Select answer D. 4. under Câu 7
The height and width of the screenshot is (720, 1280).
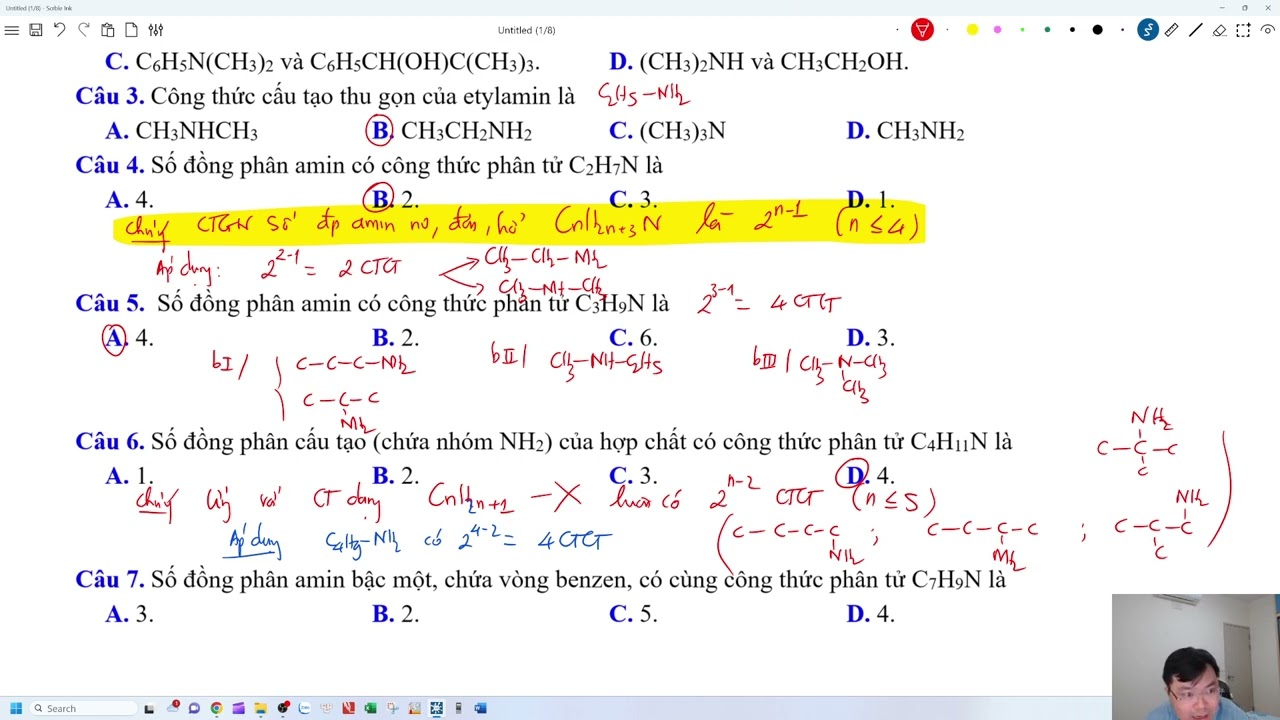[x=870, y=614]
